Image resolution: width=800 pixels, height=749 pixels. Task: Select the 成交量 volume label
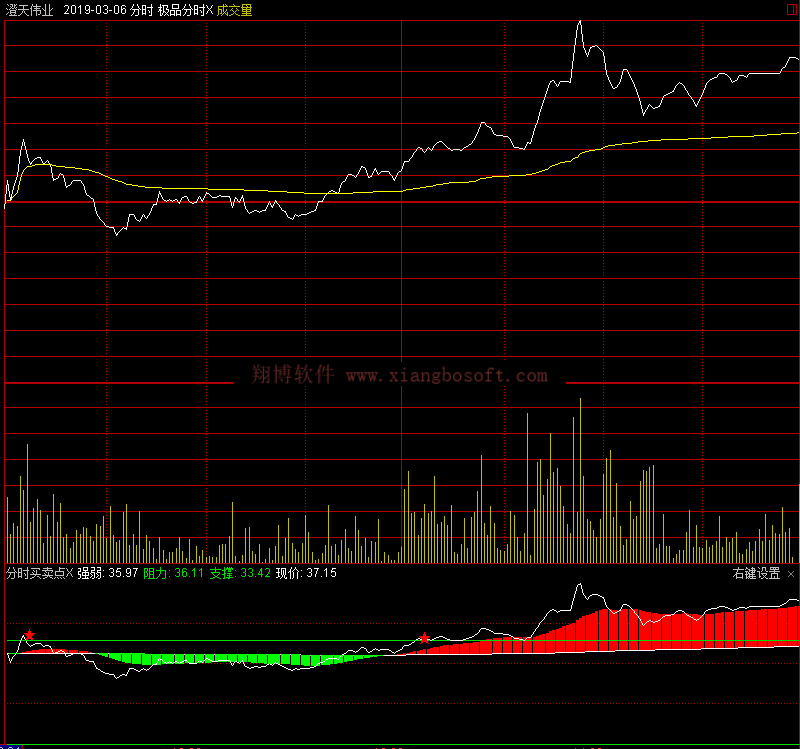234,10
